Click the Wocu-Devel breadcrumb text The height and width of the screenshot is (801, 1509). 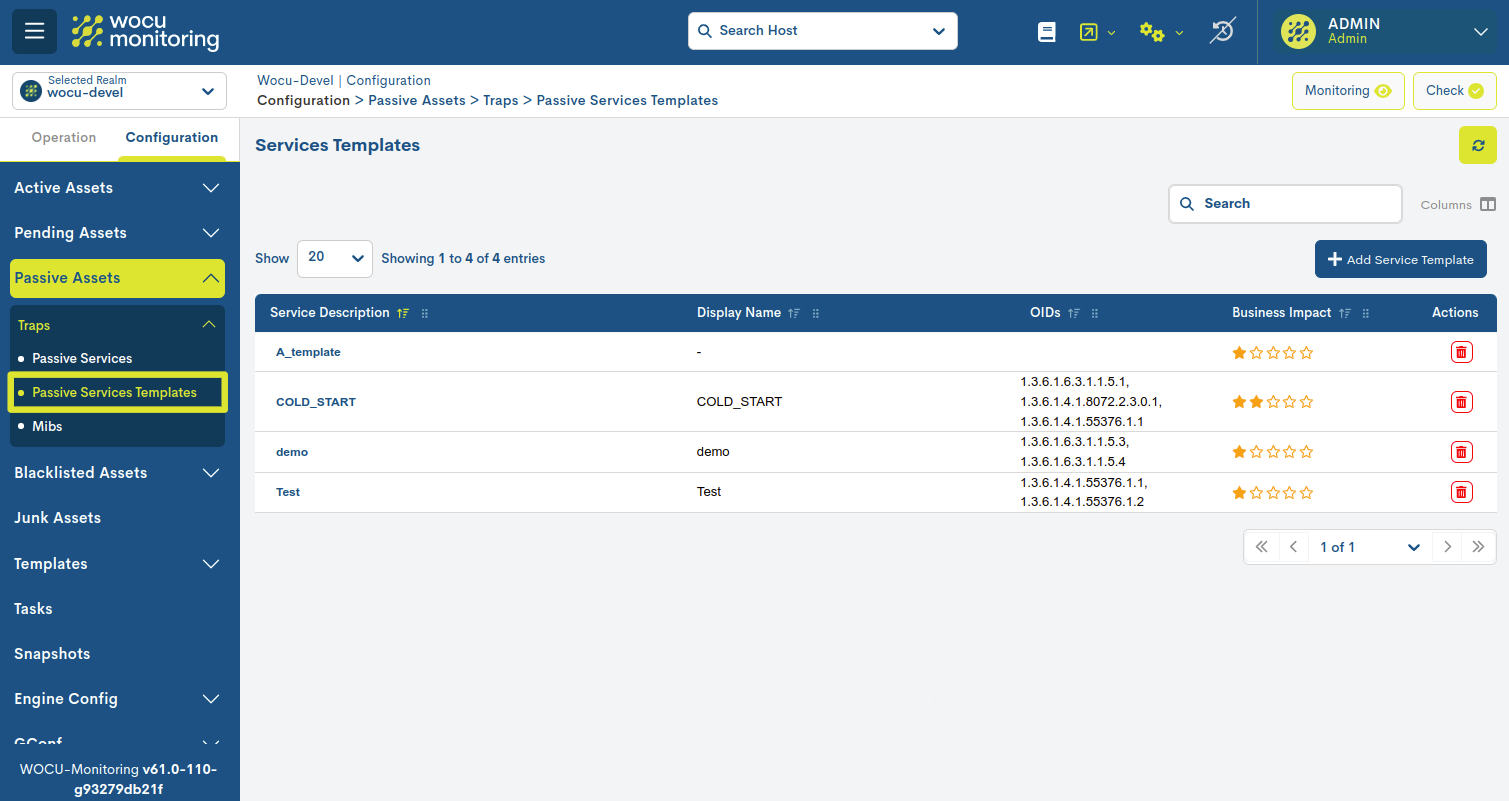tap(297, 81)
